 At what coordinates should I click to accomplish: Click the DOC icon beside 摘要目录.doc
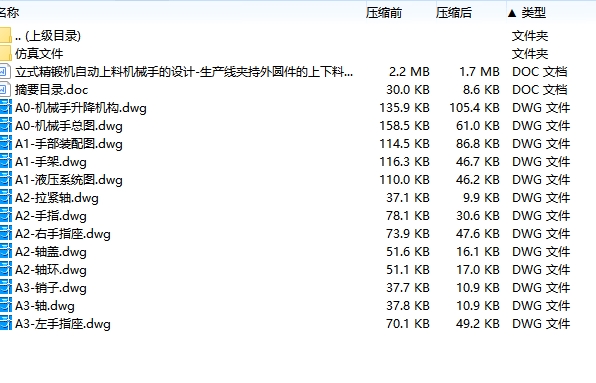[x=5, y=89]
